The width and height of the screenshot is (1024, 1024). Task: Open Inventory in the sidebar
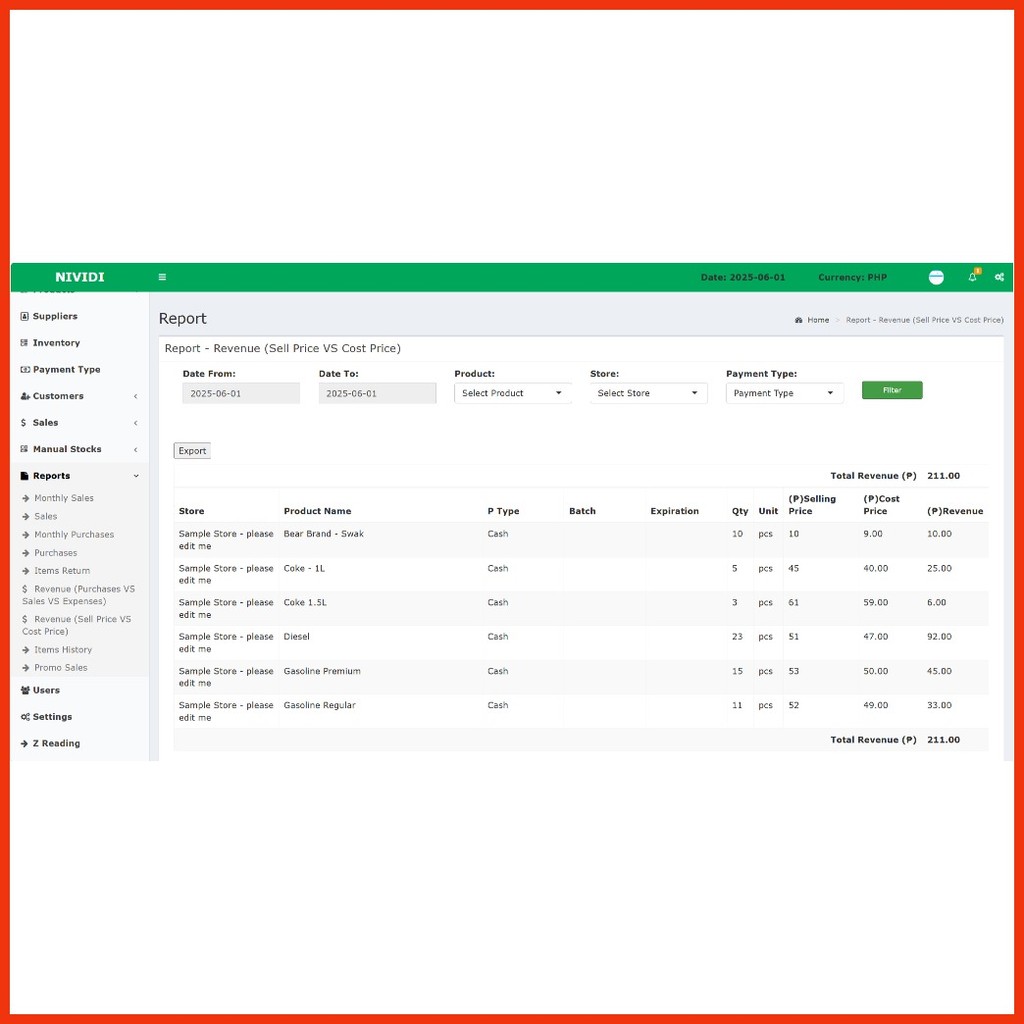pyautogui.click(x=56, y=343)
